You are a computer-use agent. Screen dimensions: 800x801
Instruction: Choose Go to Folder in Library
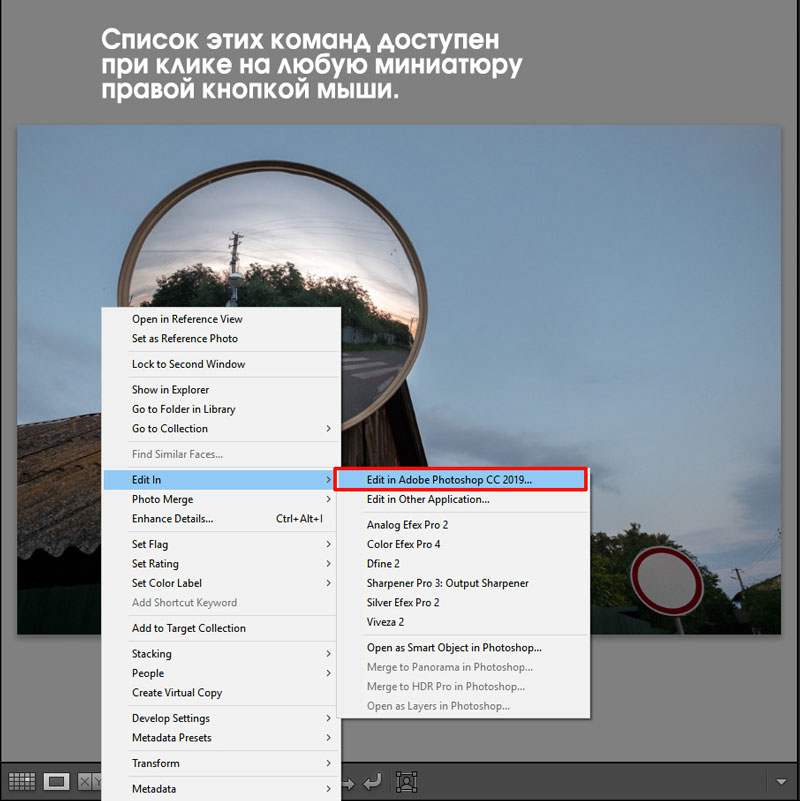222,409
